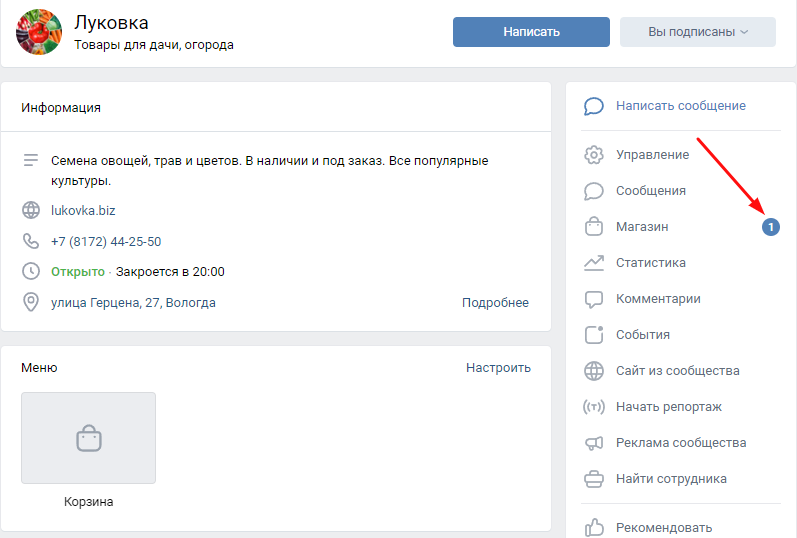Open Статистика chart icon
The image size is (797, 538).
pos(594,263)
